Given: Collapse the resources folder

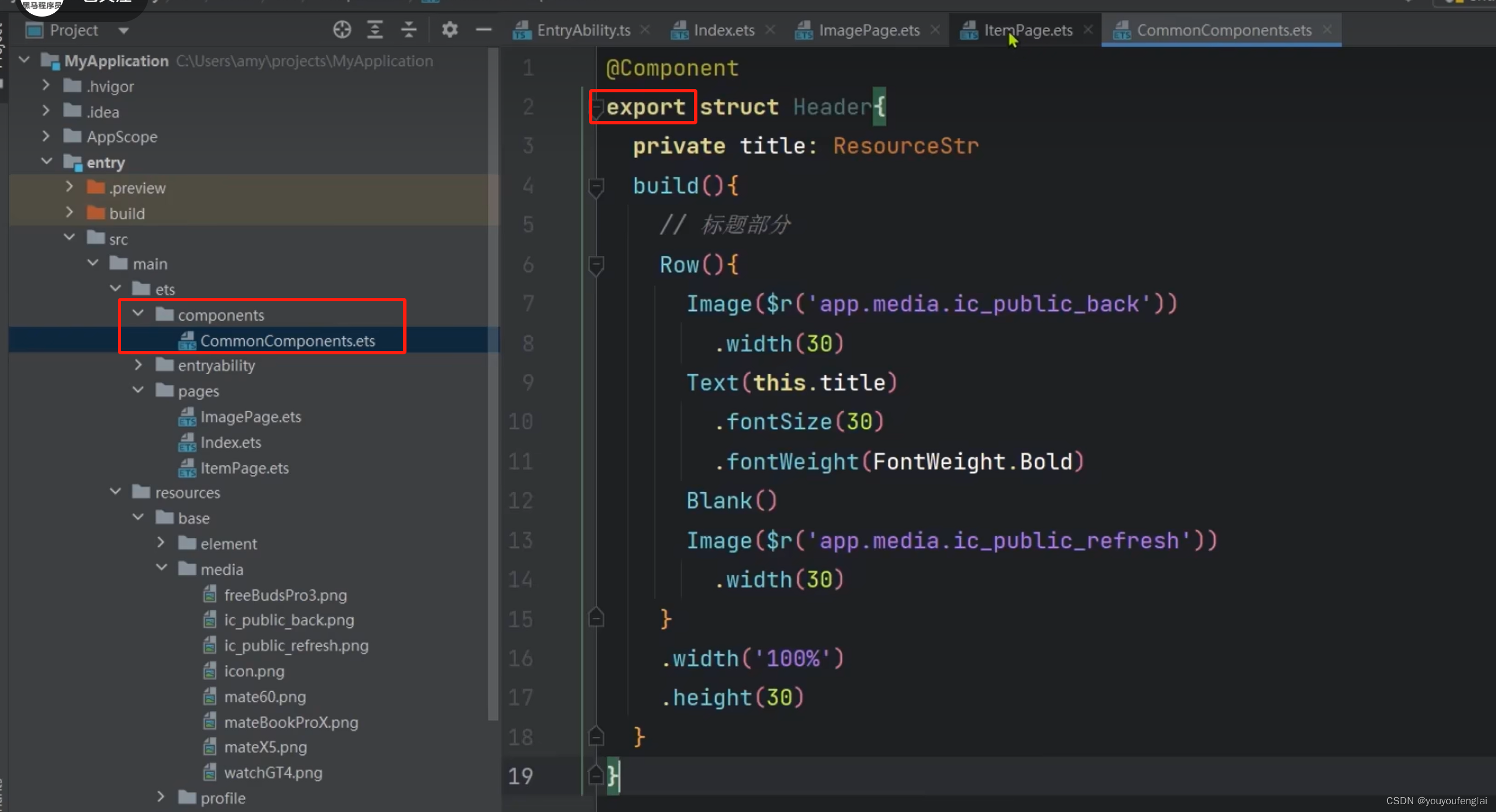Looking at the screenshot, I should pos(116,492).
